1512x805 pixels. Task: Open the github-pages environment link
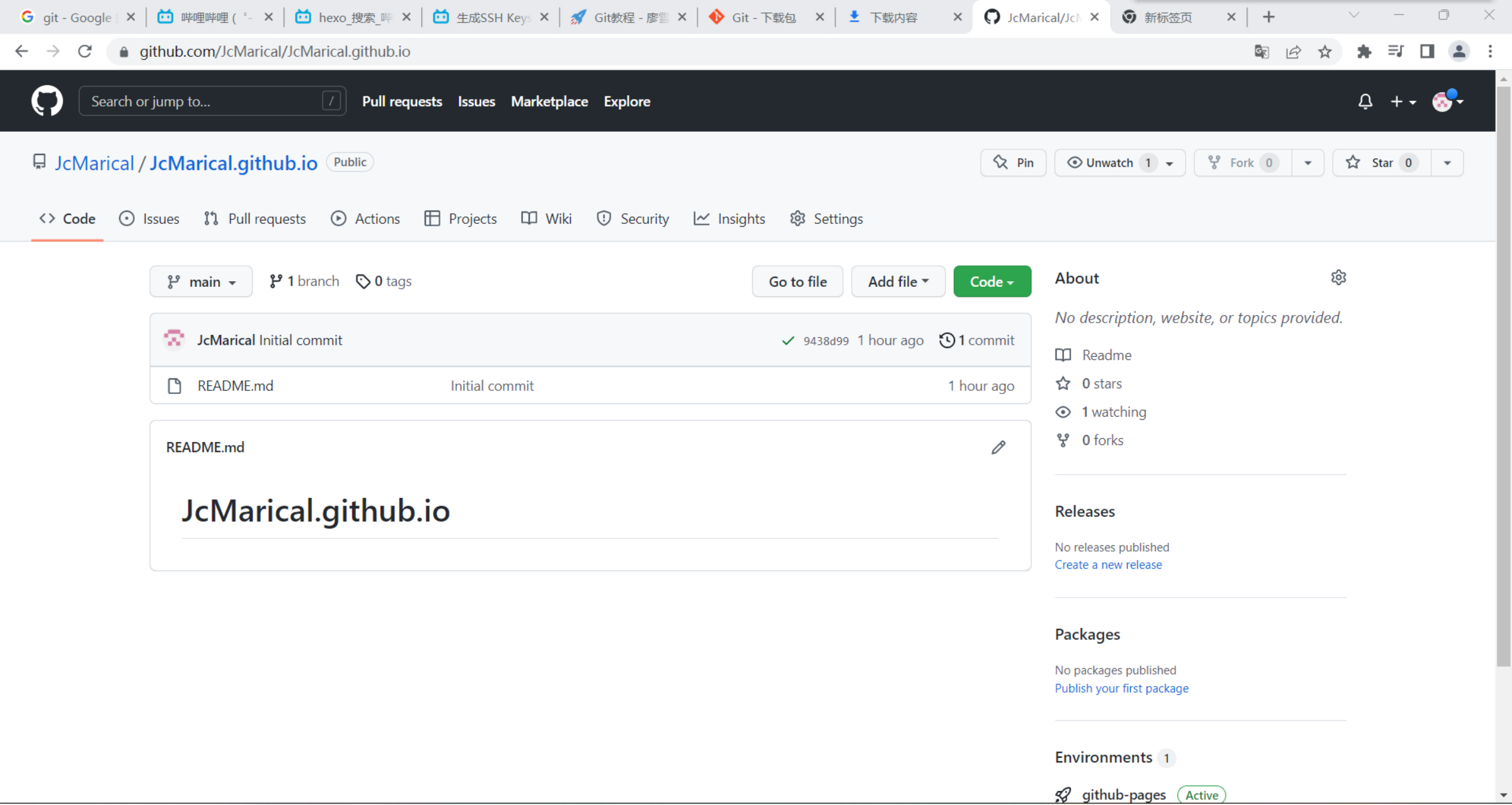(x=1124, y=794)
